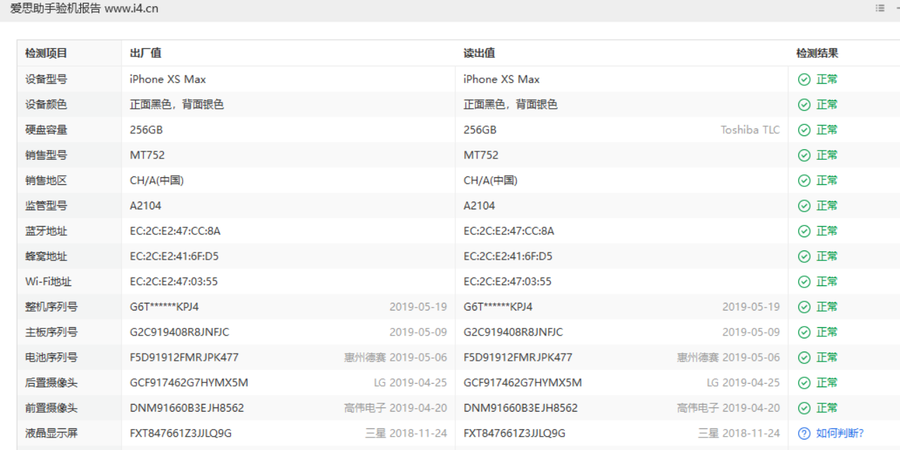The height and width of the screenshot is (450, 900).
Task: Select the 设备颜色 row label
Action: tap(46, 104)
